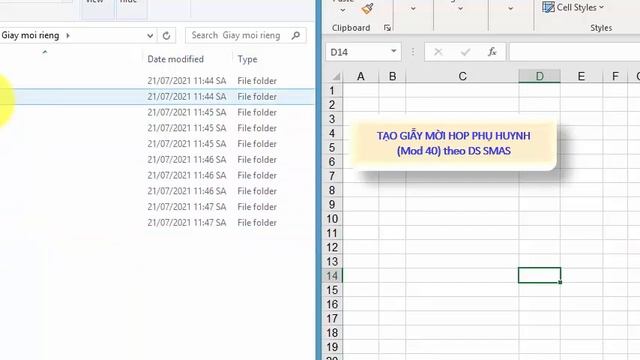Select row 18 header
This screenshot has width=640, height=360.
click(x=332, y=333)
